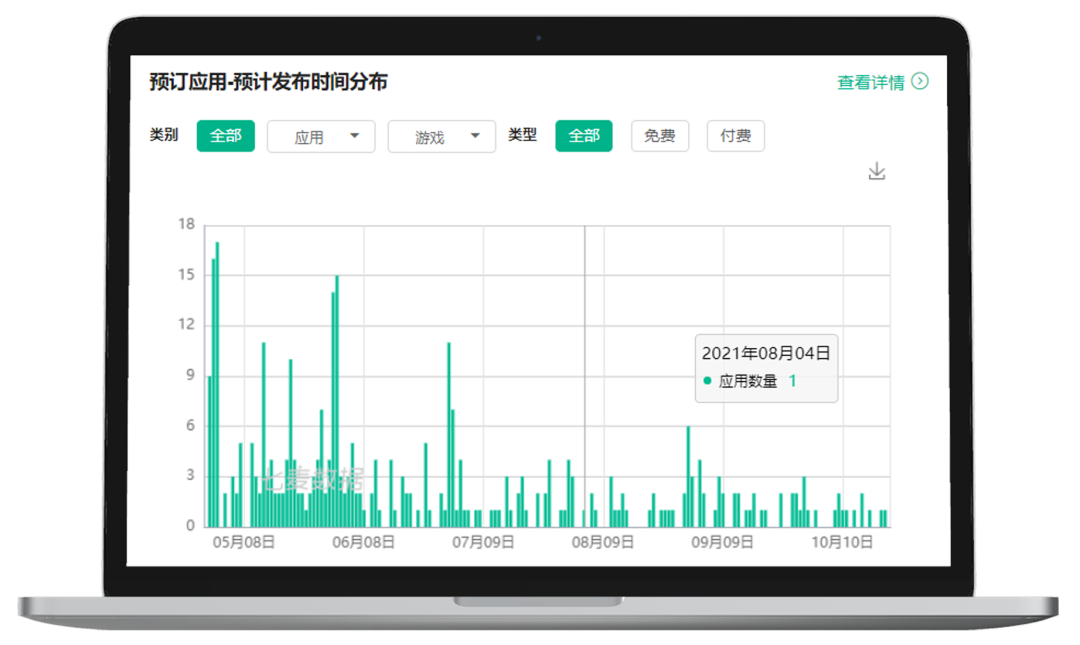
Task: Click the tooltip date 2021年08月04日
Action: coord(766,354)
